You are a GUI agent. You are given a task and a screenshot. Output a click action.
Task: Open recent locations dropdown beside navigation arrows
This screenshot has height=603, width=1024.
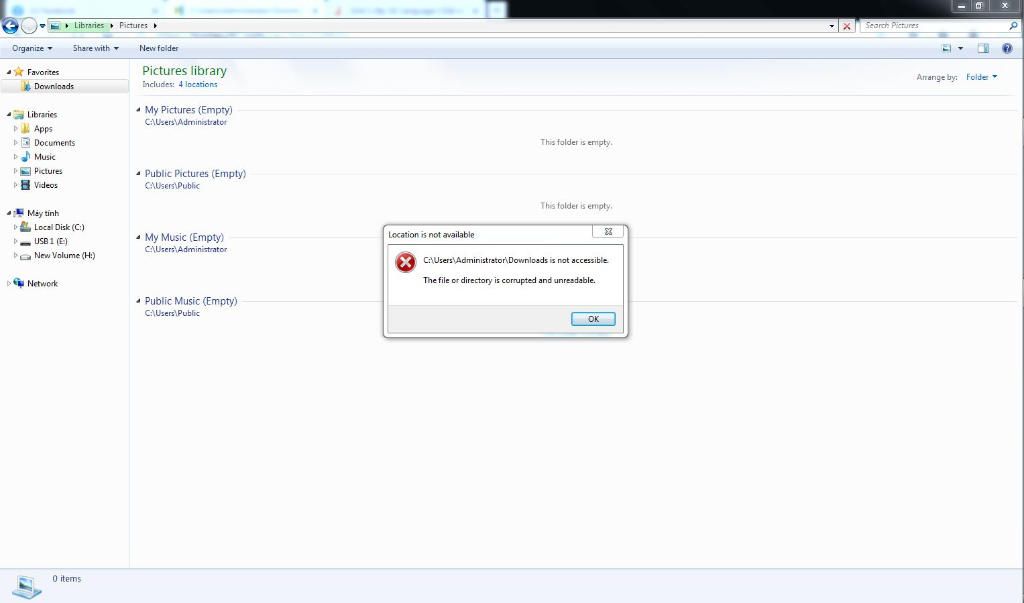coord(42,26)
